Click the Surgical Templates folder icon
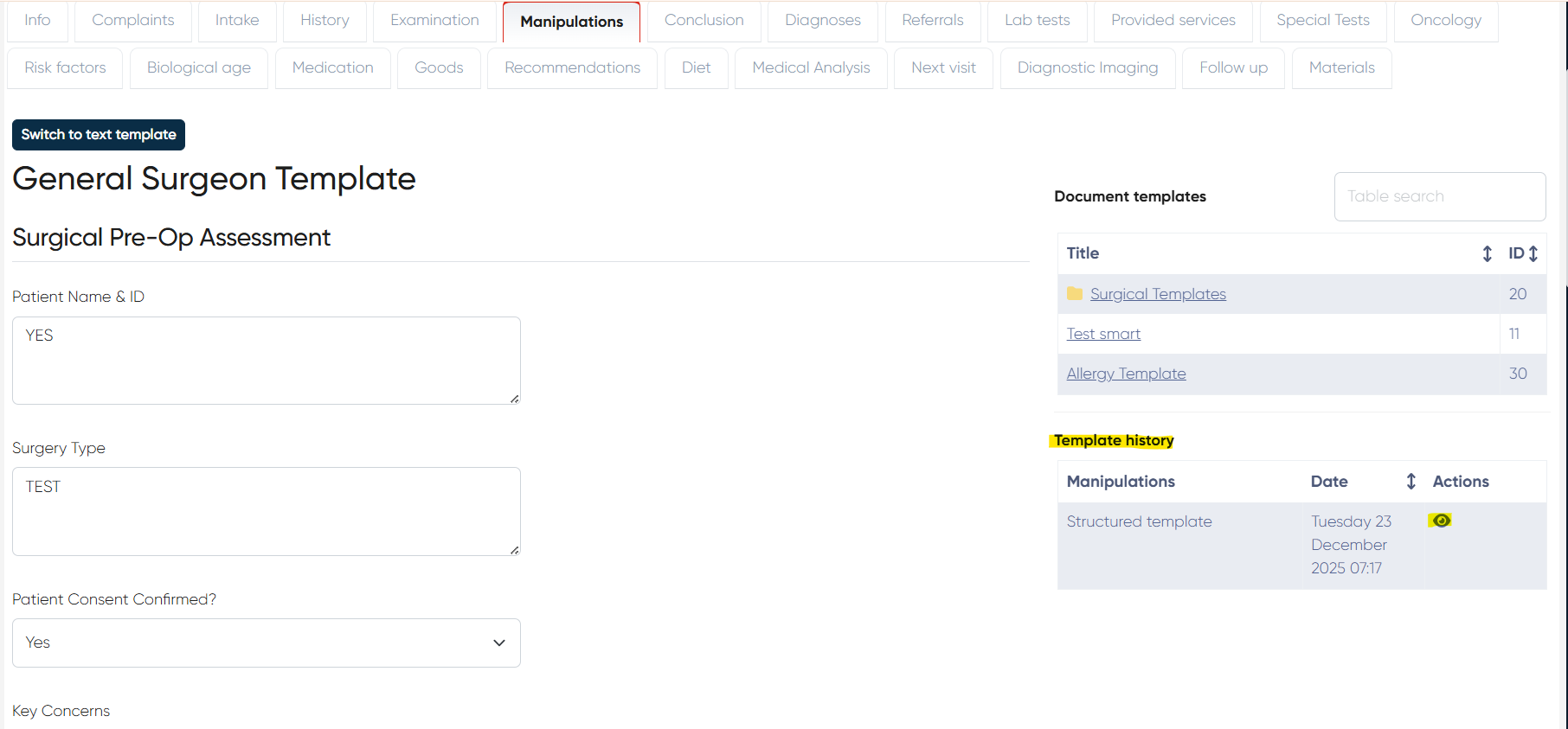 click(x=1075, y=294)
